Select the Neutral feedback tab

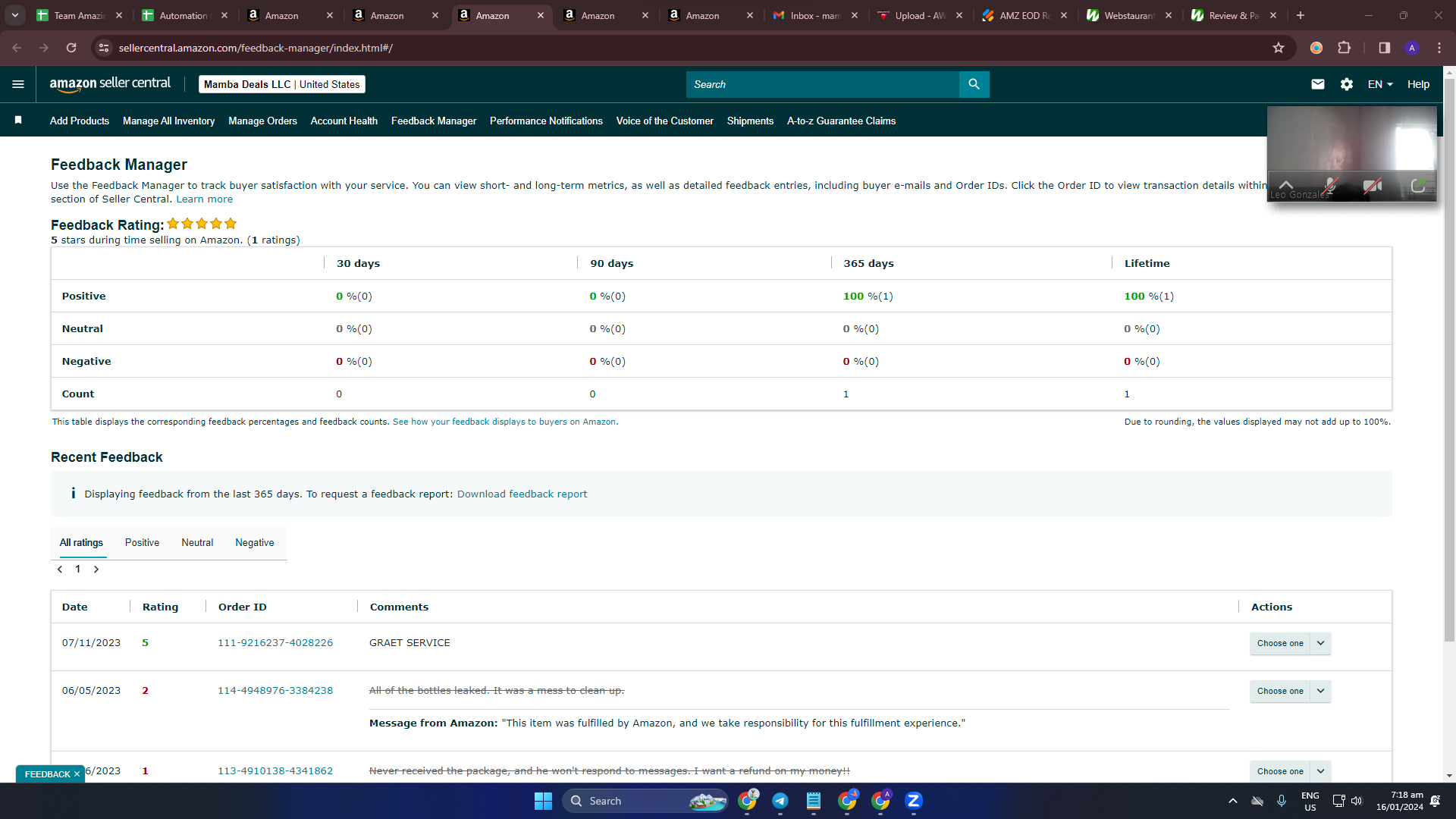coord(197,543)
